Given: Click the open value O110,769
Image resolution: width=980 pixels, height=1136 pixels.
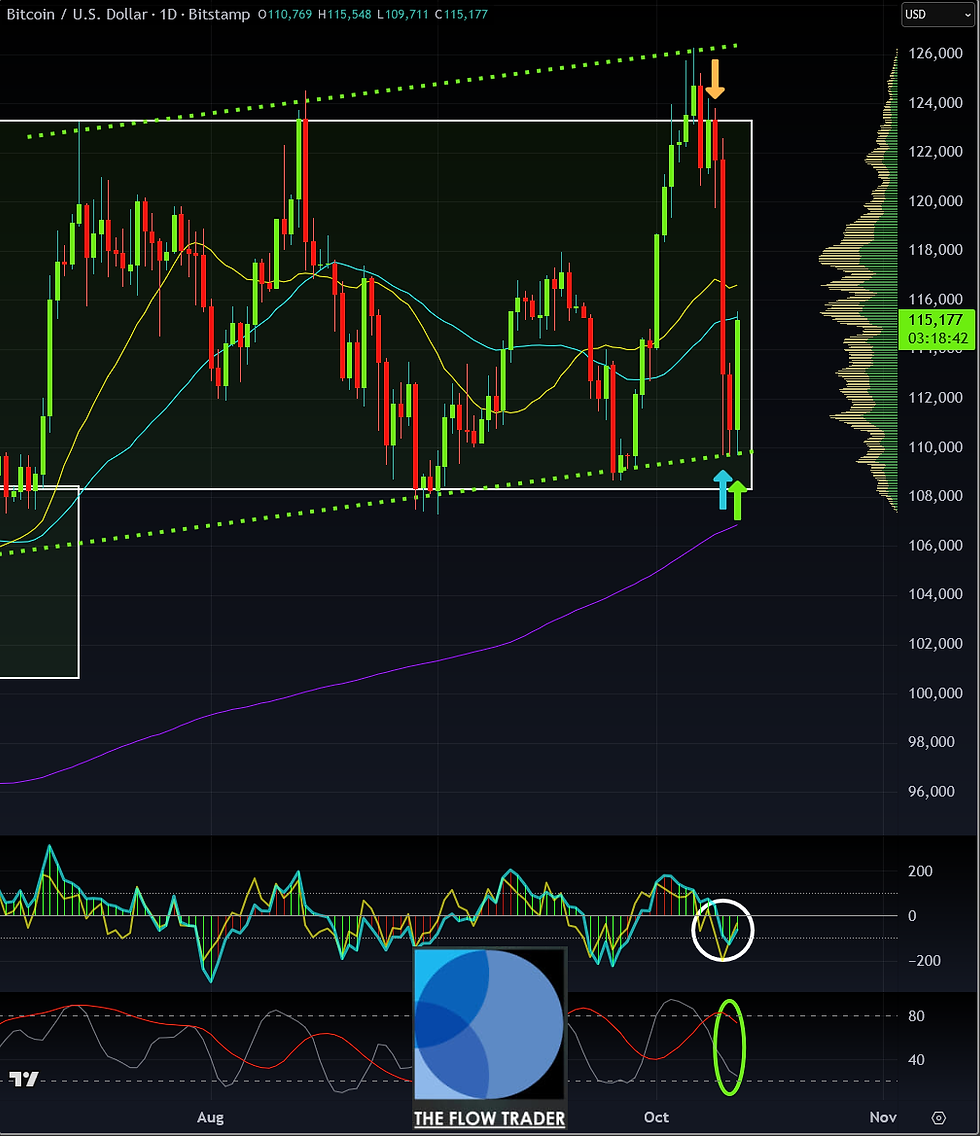Looking at the screenshot, I should tap(285, 14).
